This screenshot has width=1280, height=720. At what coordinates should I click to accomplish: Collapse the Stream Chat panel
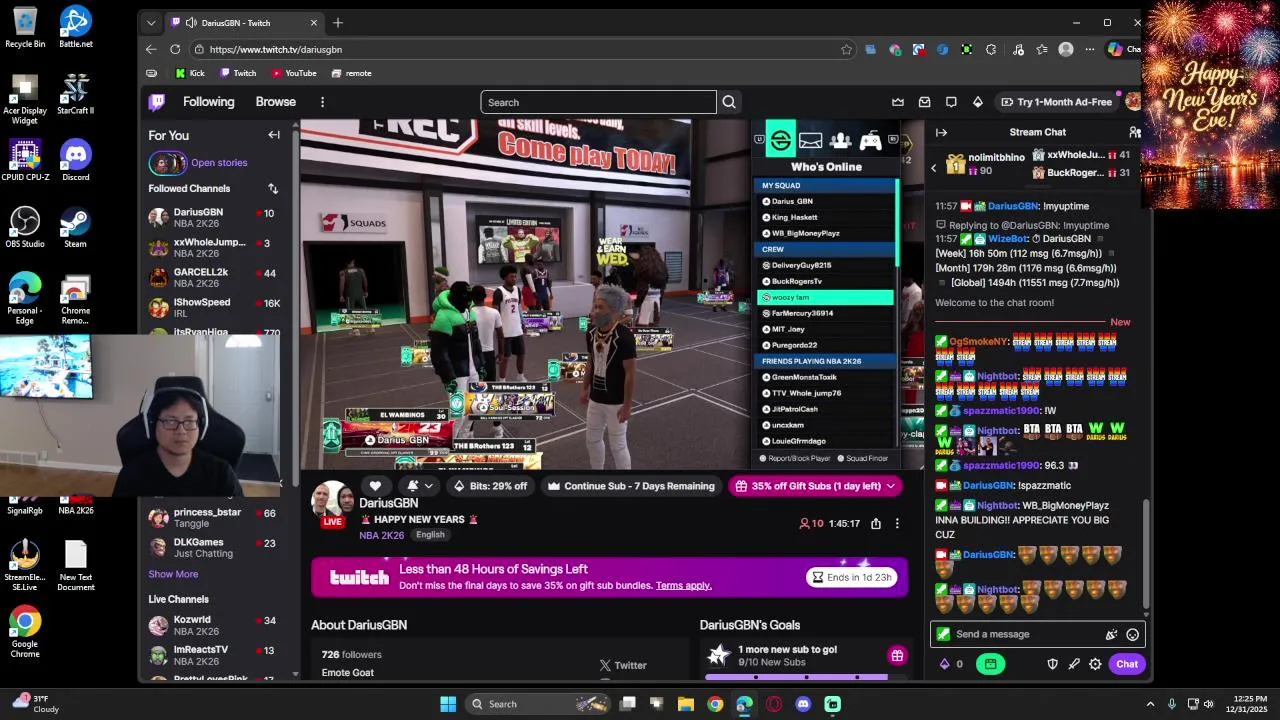(x=941, y=132)
